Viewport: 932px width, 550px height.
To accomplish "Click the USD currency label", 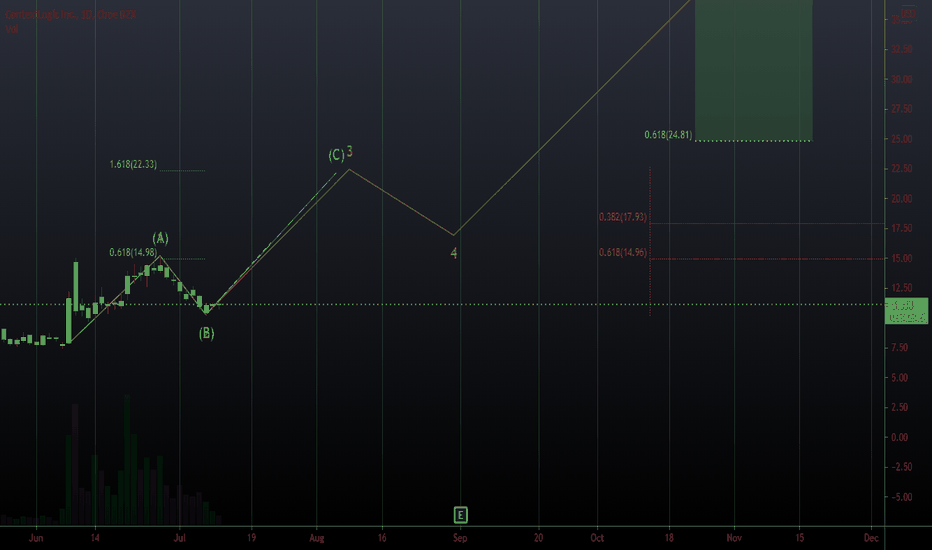I will (908, 14).
